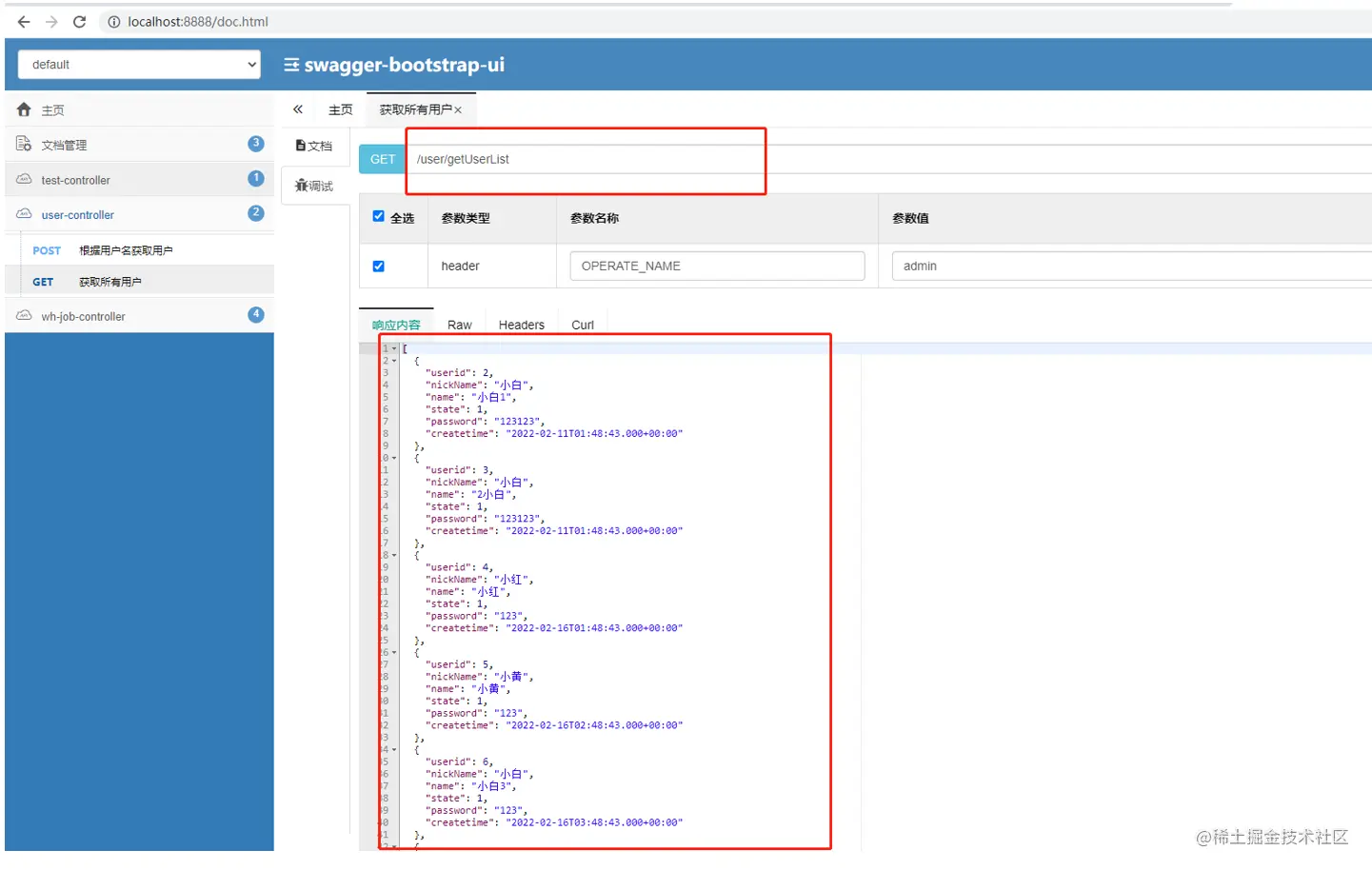Click the 文档管理 document icon
The width and height of the screenshot is (1372, 870).
[x=24, y=144]
